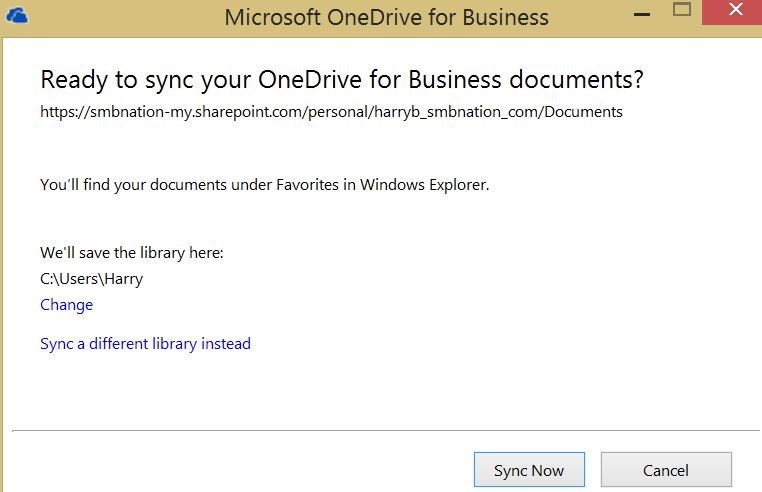762x492 pixels.
Task: Open the Change location link
Action: (x=67, y=305)
